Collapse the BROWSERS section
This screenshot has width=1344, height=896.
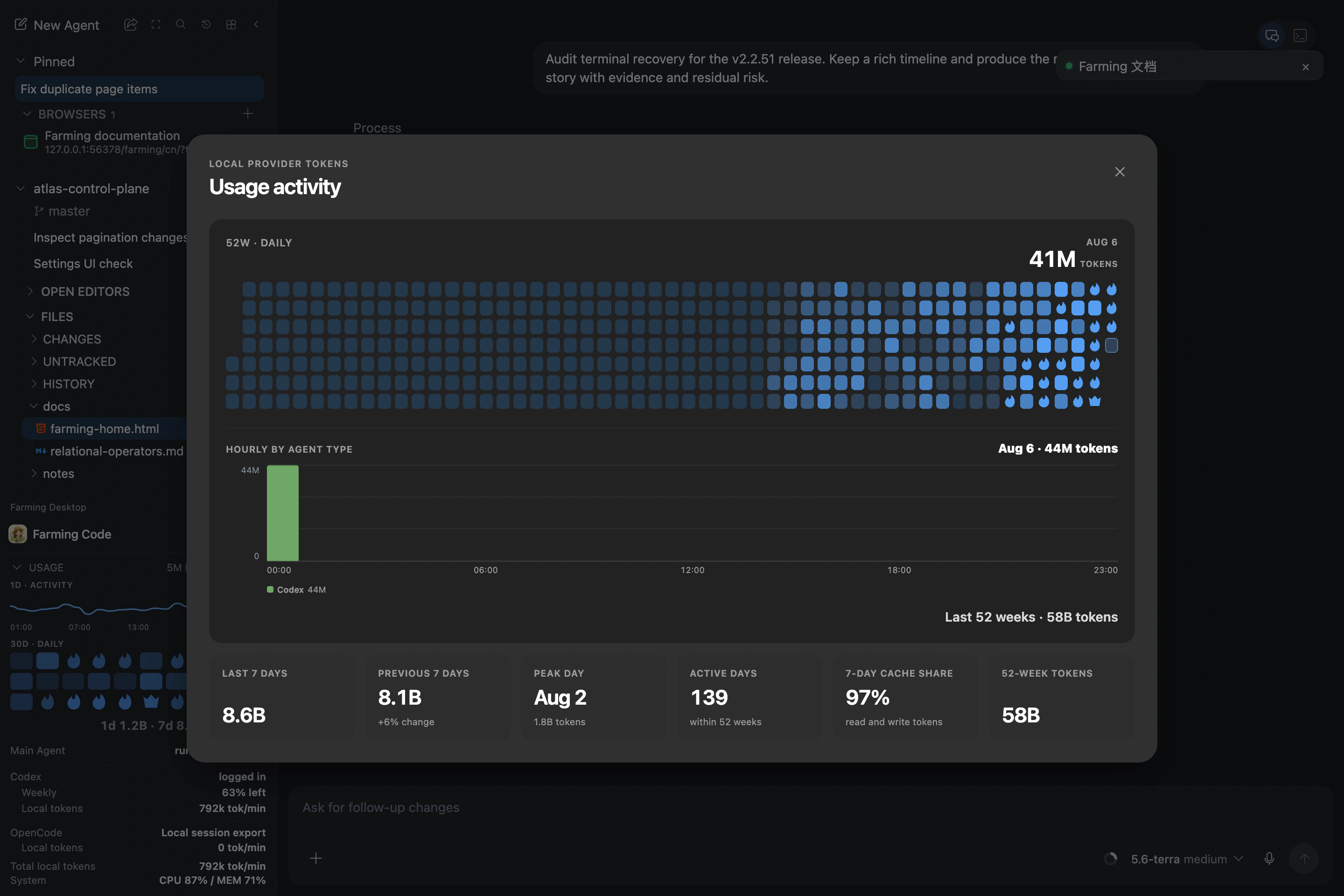[26, 114]
